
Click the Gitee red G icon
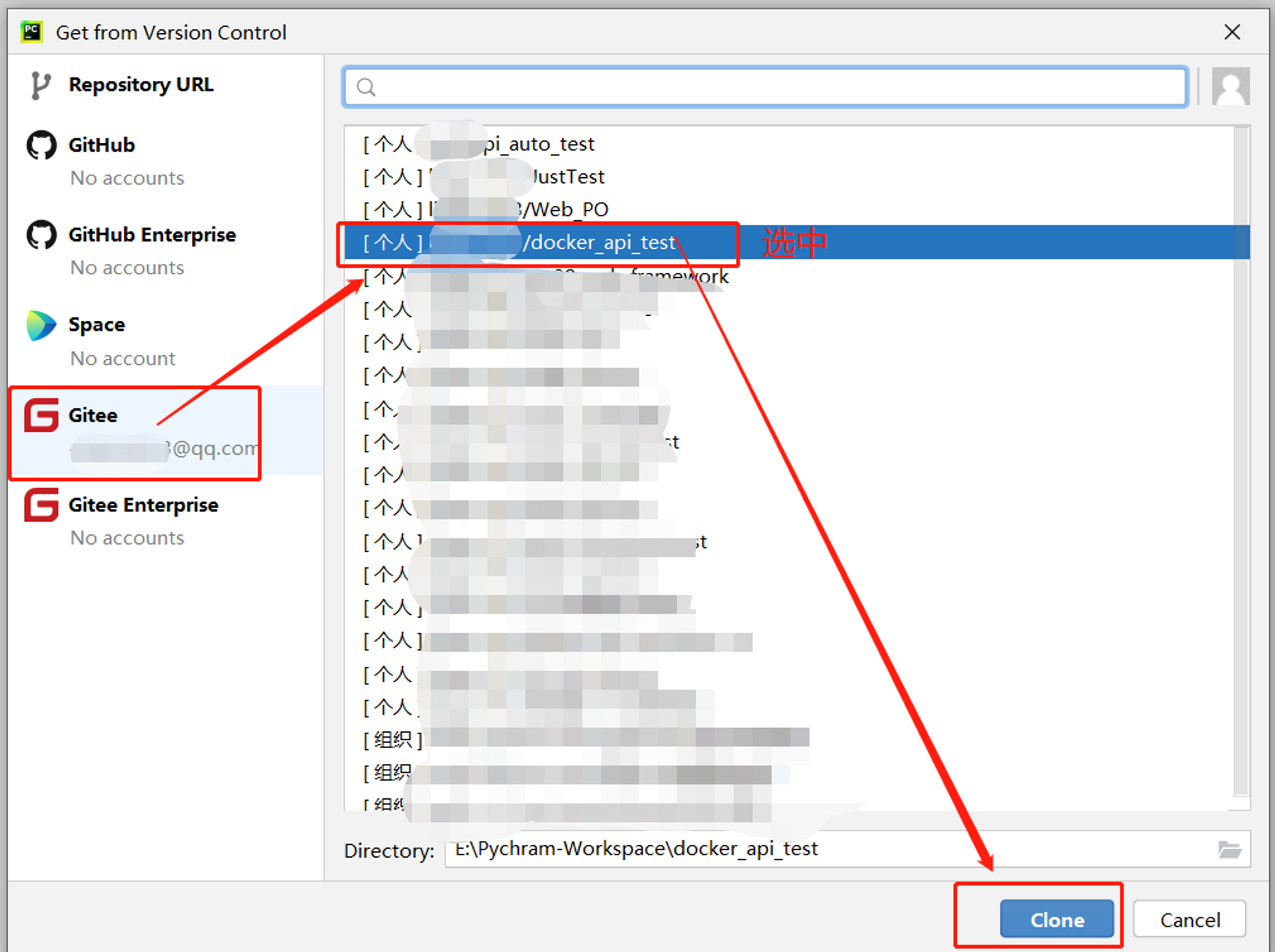41,415
